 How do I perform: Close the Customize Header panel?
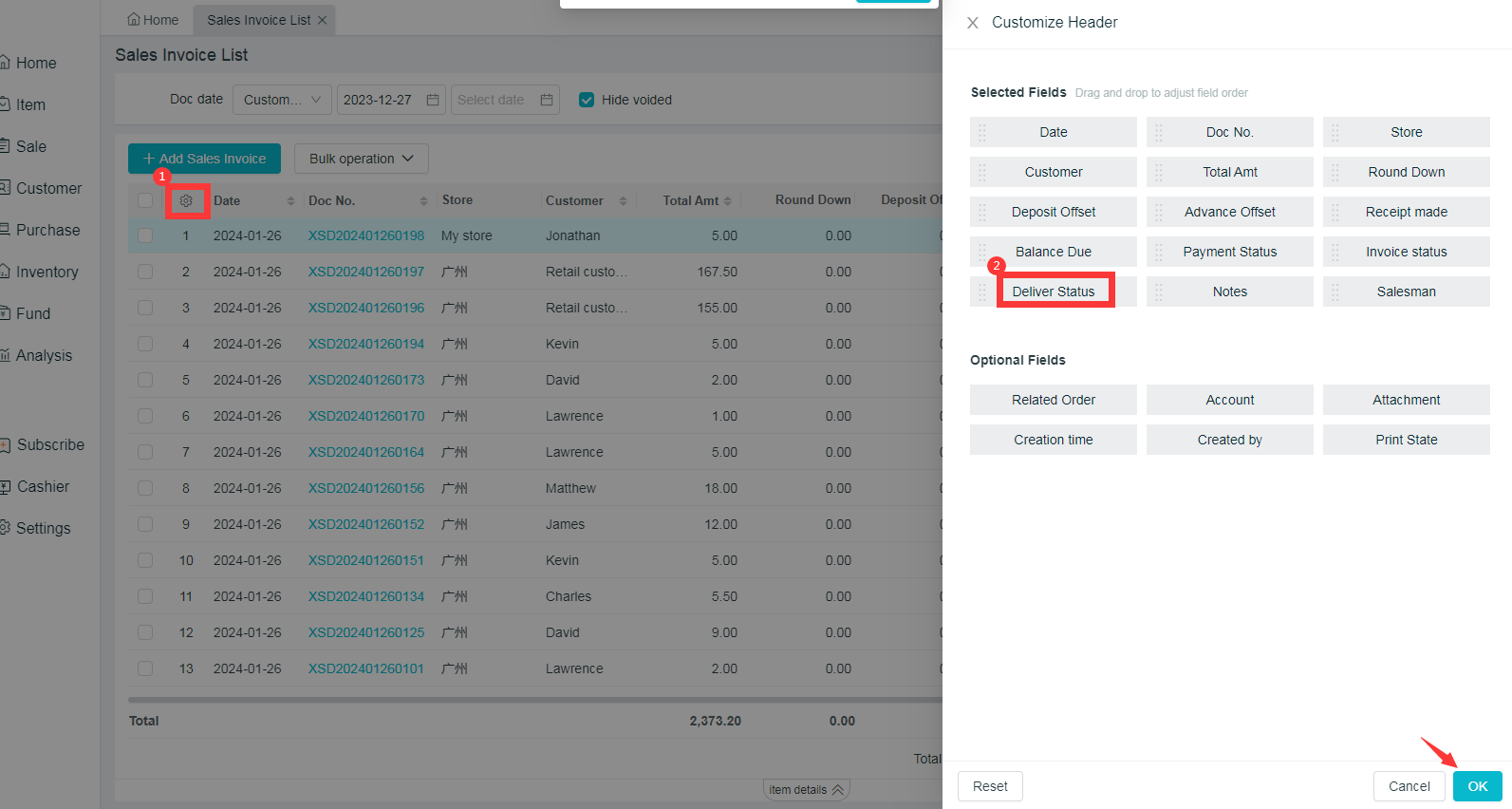coord(973,23)
